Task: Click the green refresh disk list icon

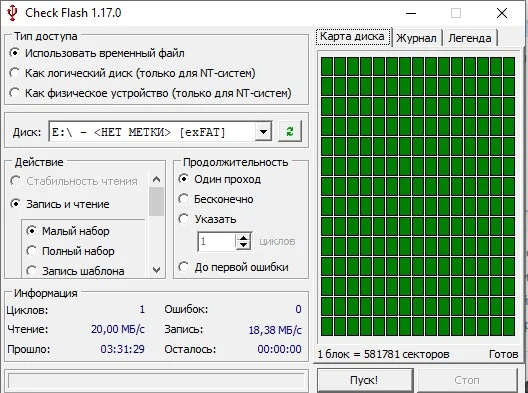Action: point(290,131)
